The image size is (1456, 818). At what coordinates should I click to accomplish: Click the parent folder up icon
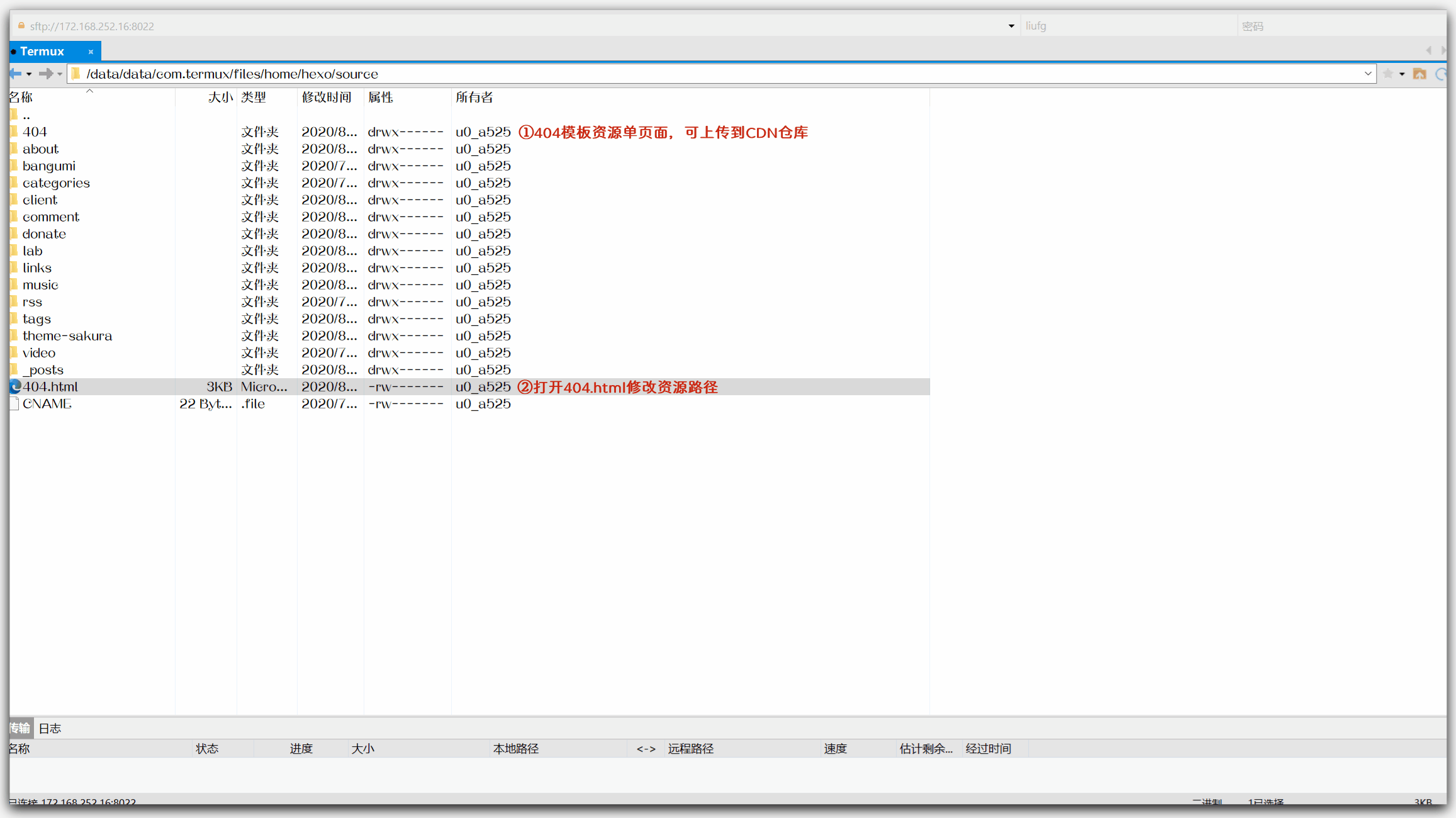tap(1420, 74)
